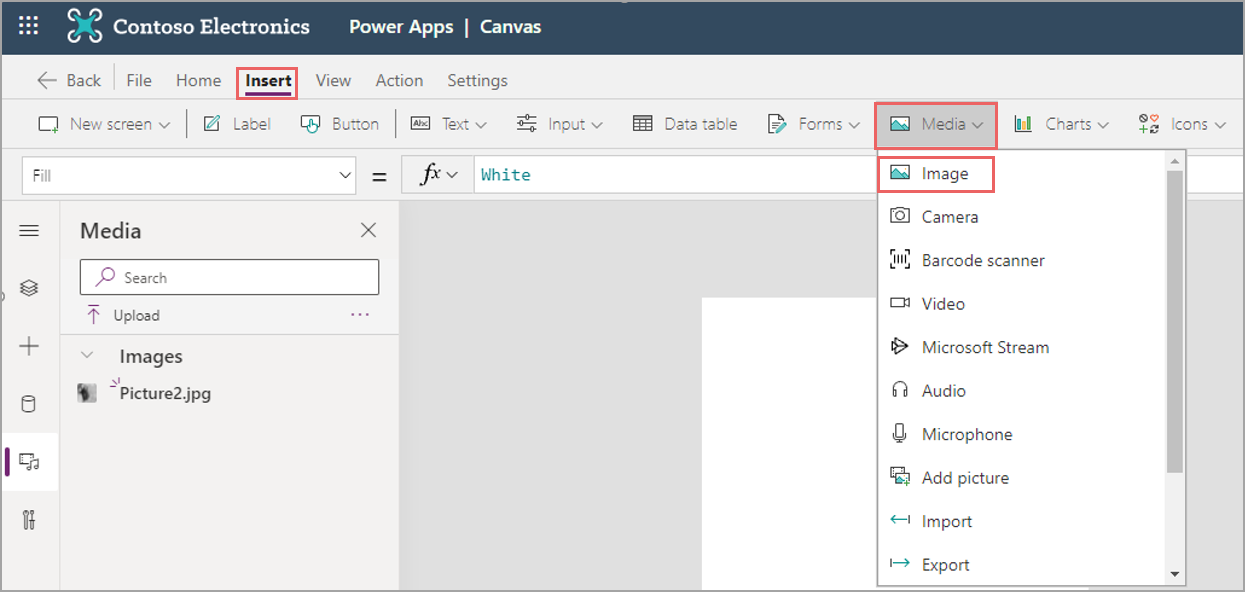The image size is (1245, 592).
Task: Open the Fill property selector
Action: click(188, 175)
